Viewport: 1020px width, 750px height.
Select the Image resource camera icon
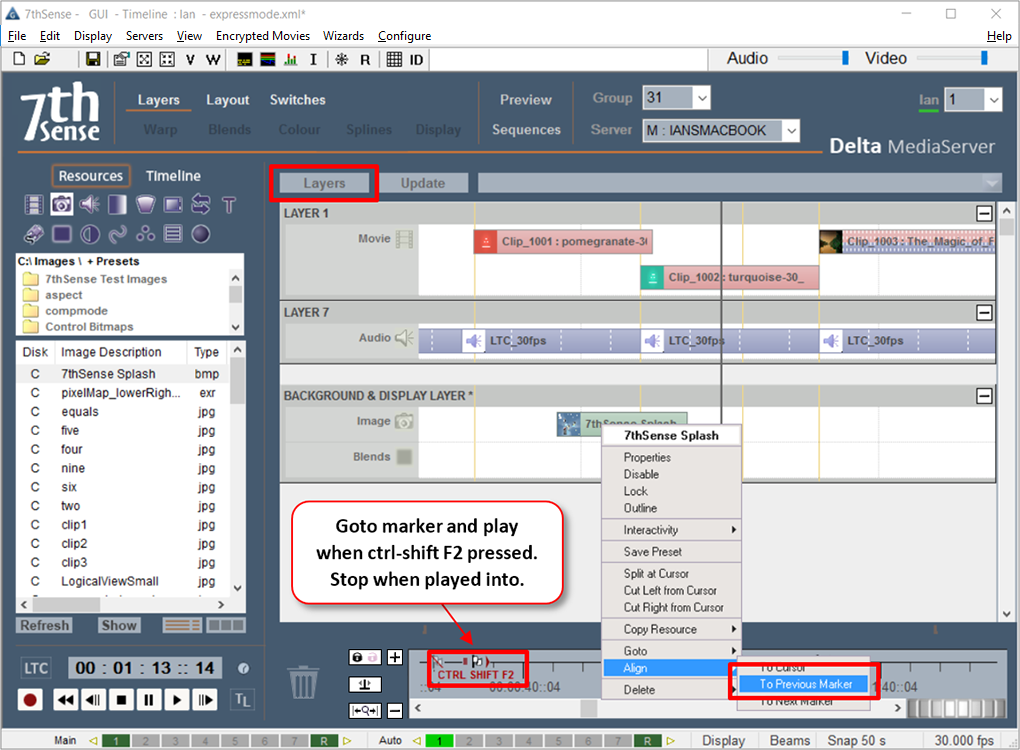[x=62, y=205]
